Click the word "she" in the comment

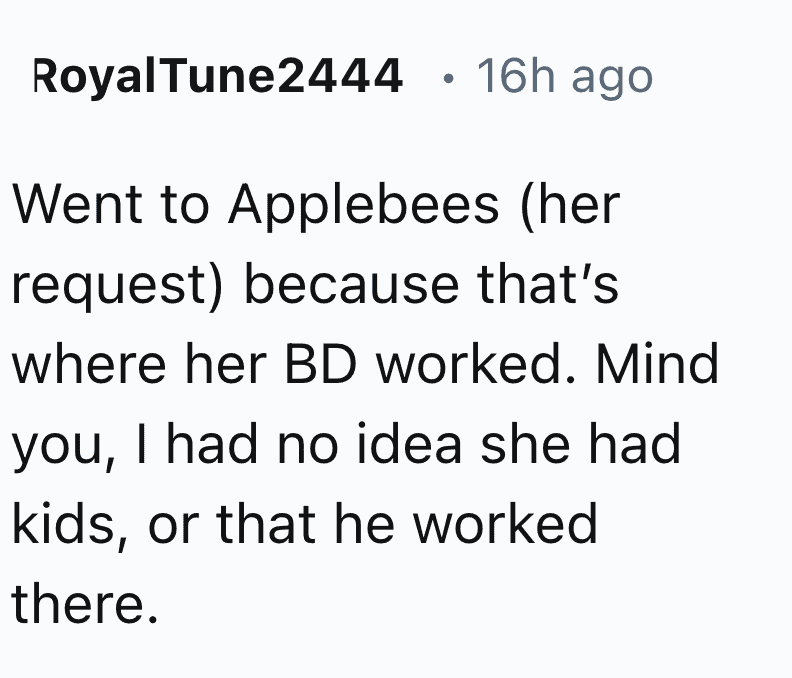pyautogui.click(x=524, y=444)
